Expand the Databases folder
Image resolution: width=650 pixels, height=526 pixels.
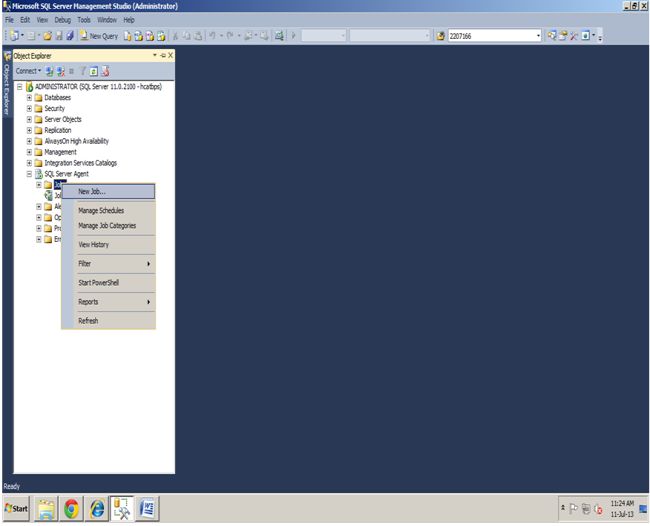point(29,98)
